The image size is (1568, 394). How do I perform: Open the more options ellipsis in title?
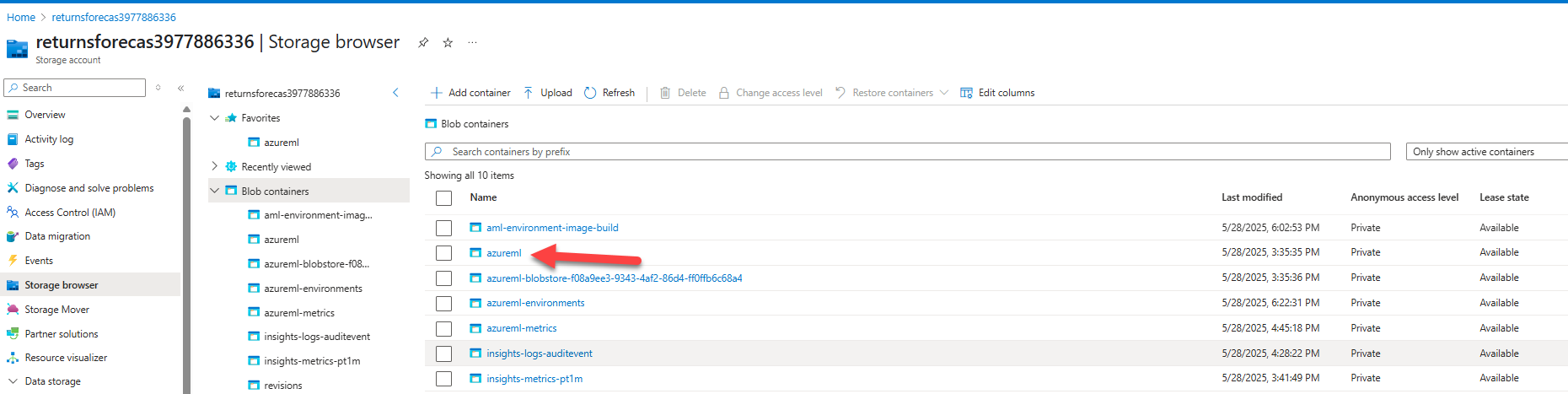click(472, 42)
